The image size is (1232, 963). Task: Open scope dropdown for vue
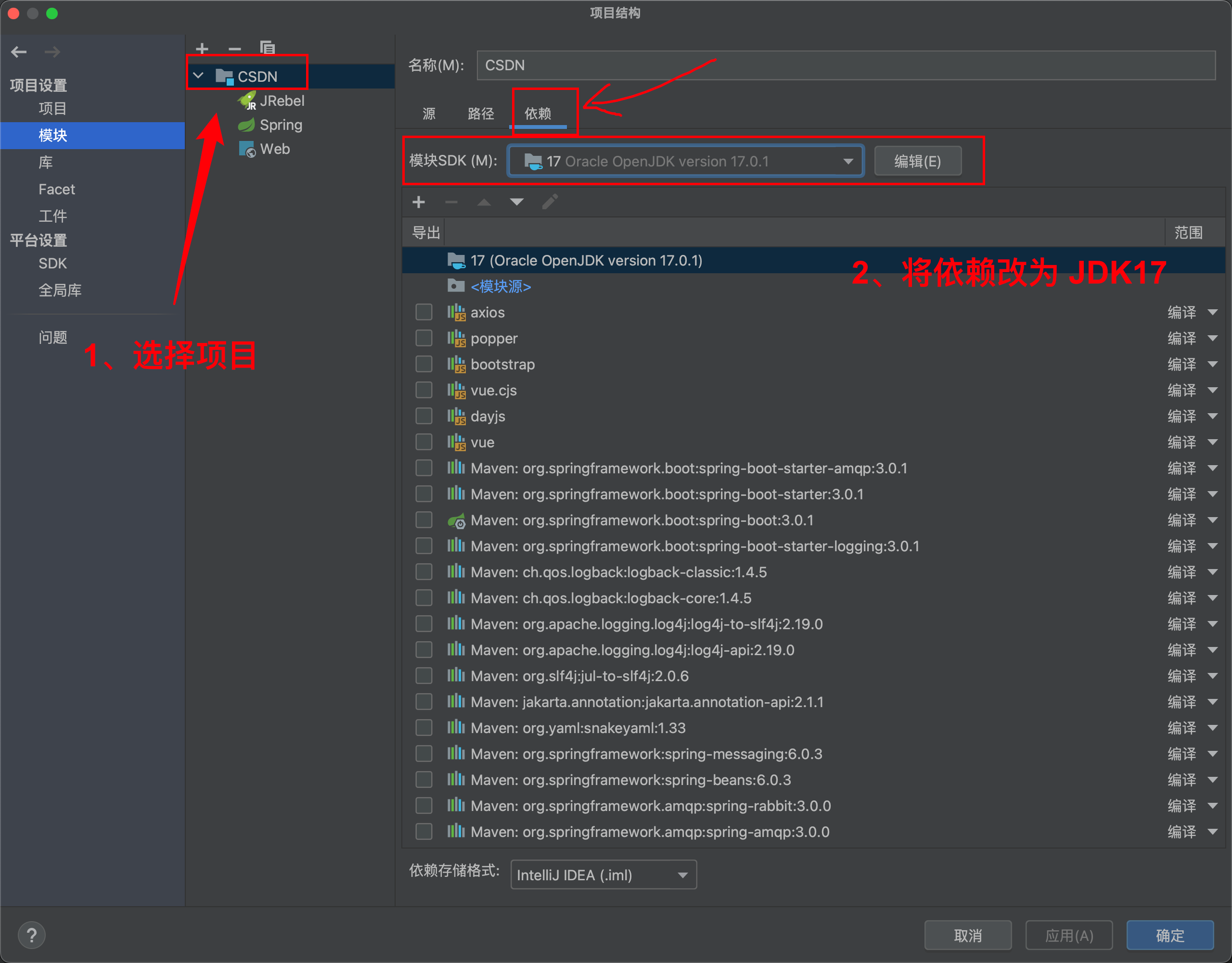coord(1213,442)
